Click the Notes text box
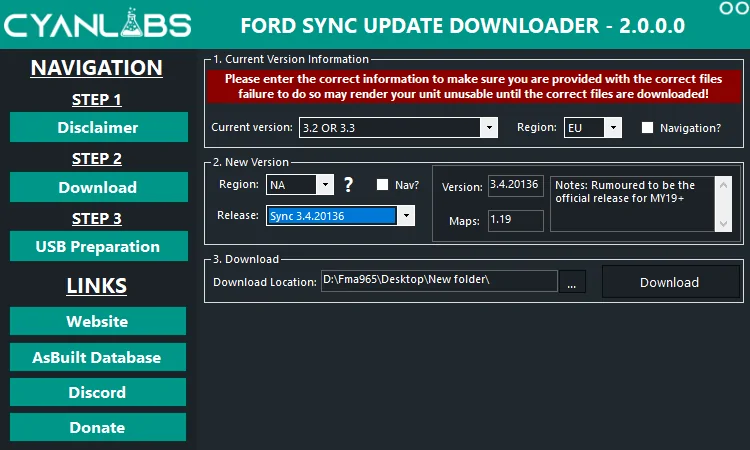 pyautogui.click(x=632, y=204)
